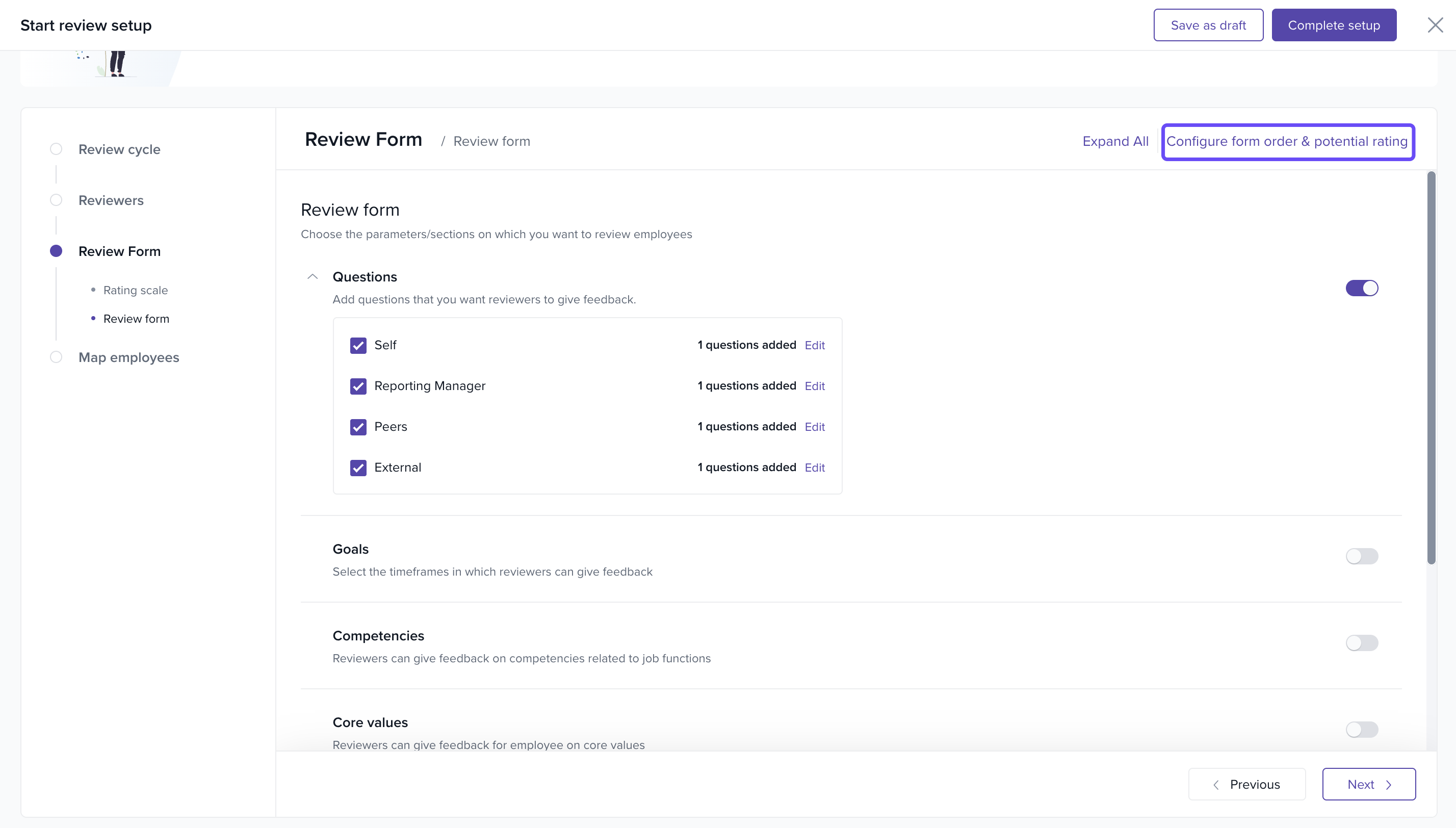Open the Rating scale sub-step
Screen dimensions: 1456x828
135,290
